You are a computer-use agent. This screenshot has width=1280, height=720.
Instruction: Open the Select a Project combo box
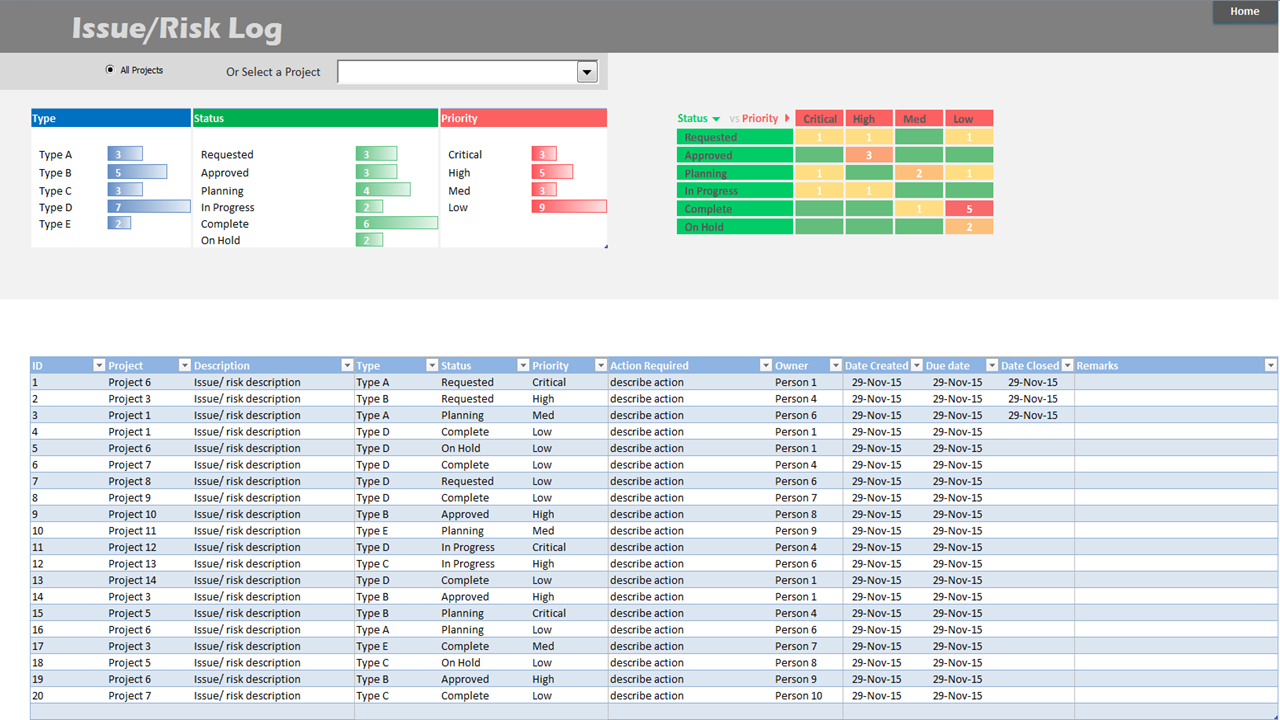tap(587, 71)
